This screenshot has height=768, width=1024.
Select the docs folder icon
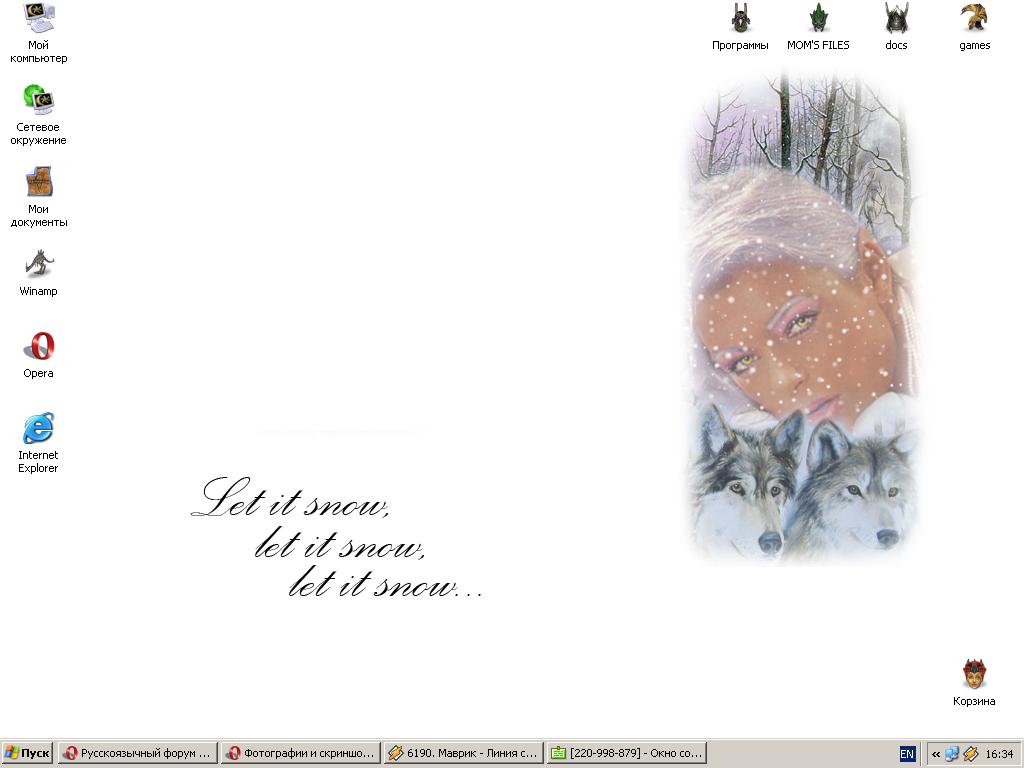(896, 27)
